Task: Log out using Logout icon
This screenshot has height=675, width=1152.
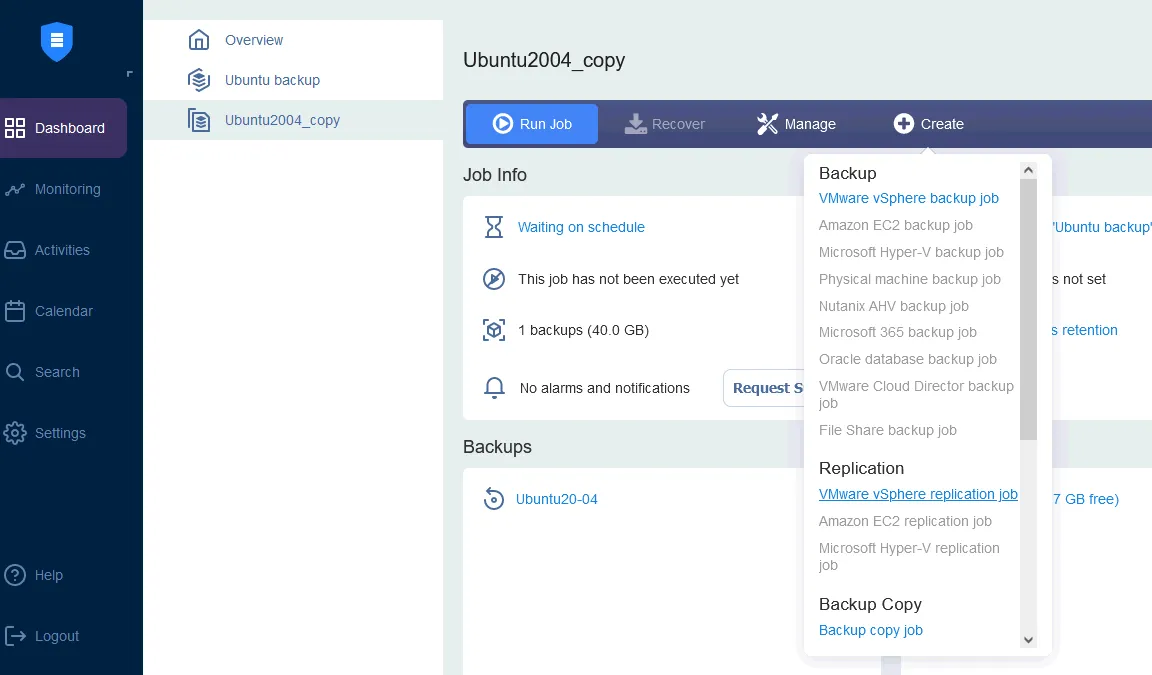Action: point(15,636)
